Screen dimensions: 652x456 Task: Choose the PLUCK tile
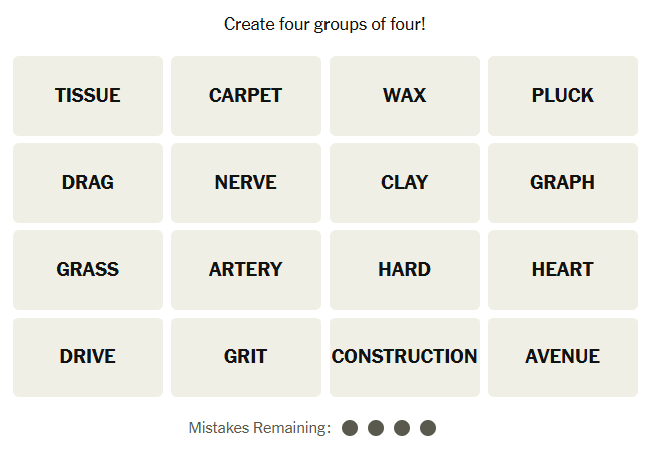coord(563,96)
